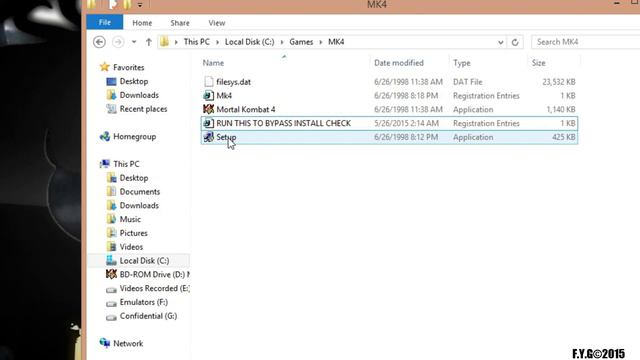Click the Local Disk (C:) drive icon
Screen dimensions: 640x360
(x=111, y=260)
